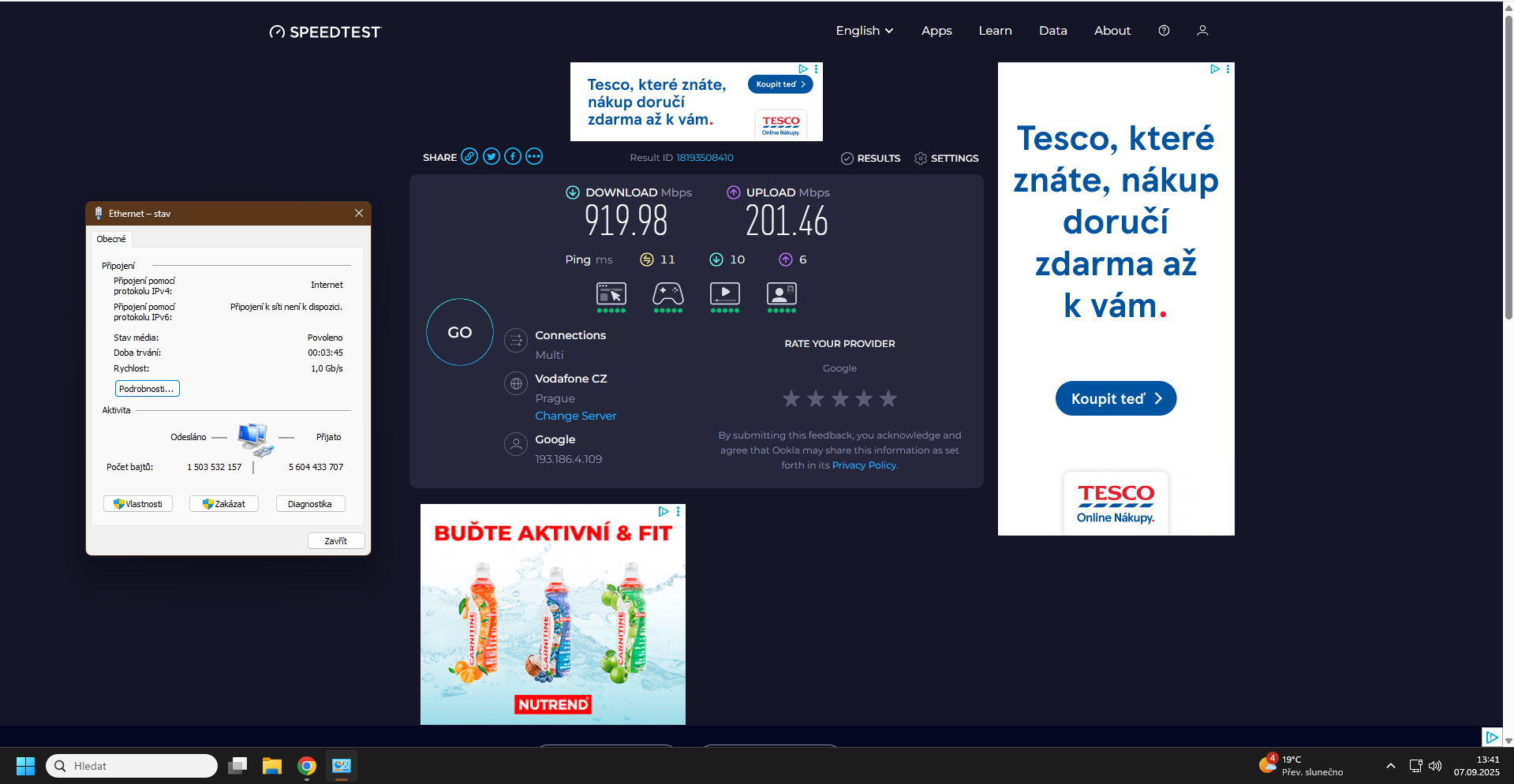
Task: Click Zakázat to disable Ethernet
Action: [x=224, y=504]
